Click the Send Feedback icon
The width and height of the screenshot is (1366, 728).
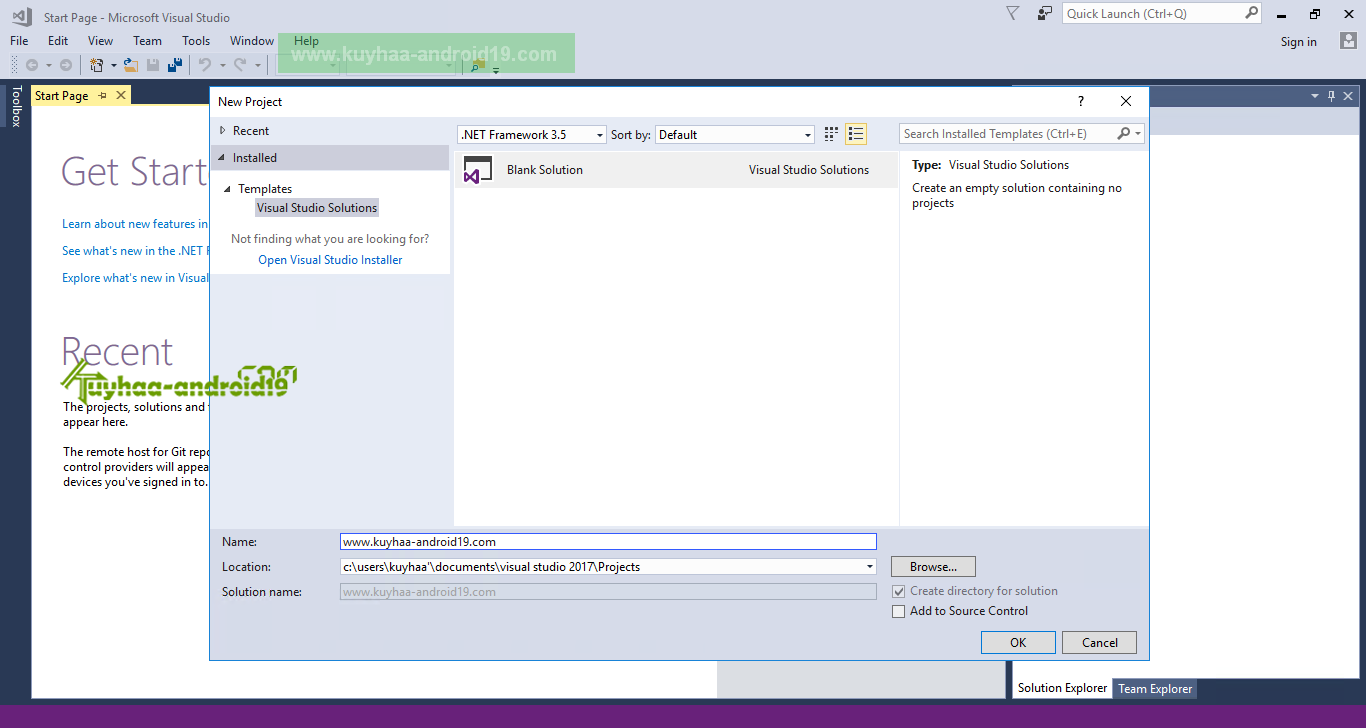[x=1044, y=13]
